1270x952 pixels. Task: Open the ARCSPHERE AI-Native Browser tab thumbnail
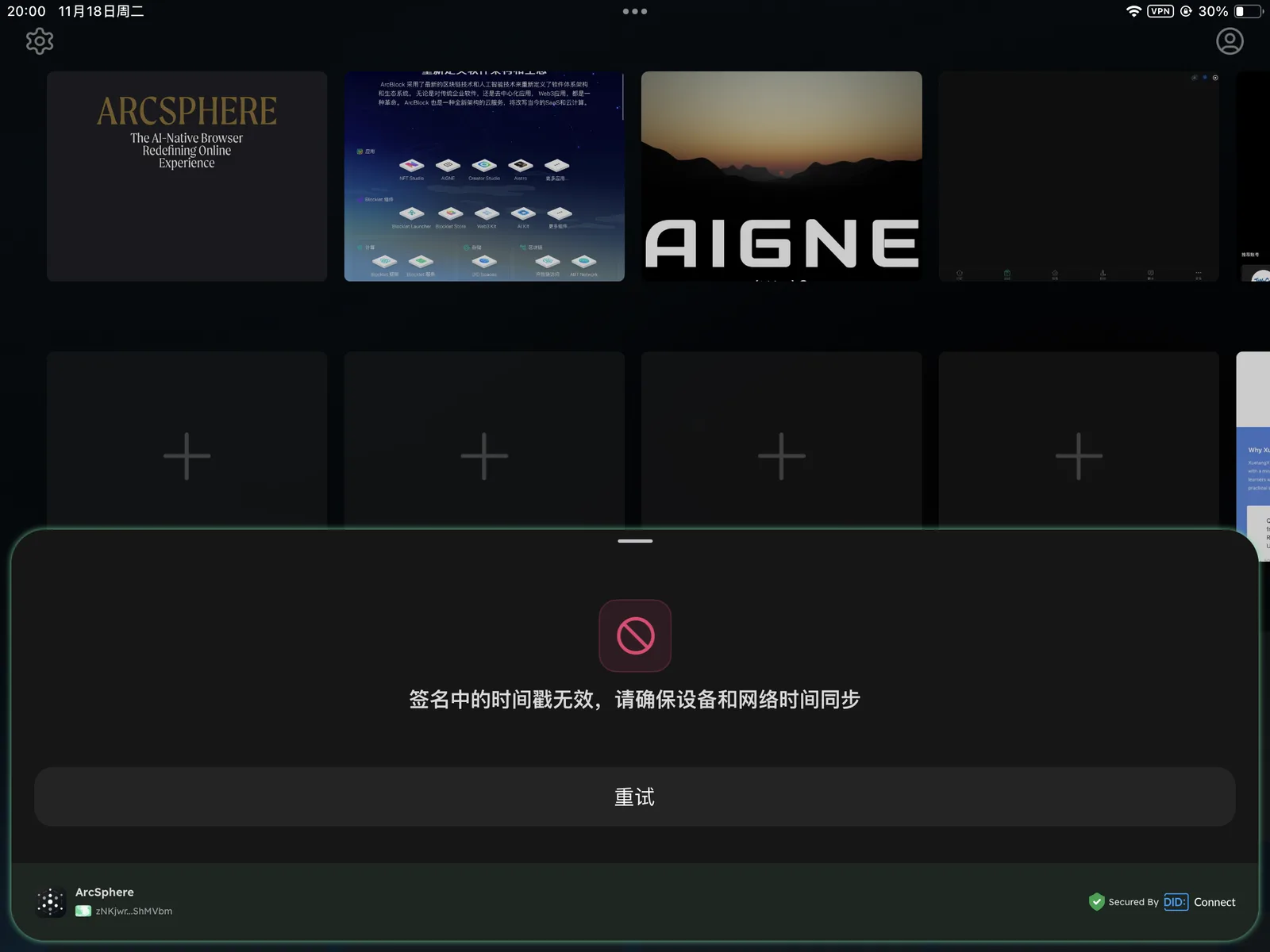tap(187, 176)
